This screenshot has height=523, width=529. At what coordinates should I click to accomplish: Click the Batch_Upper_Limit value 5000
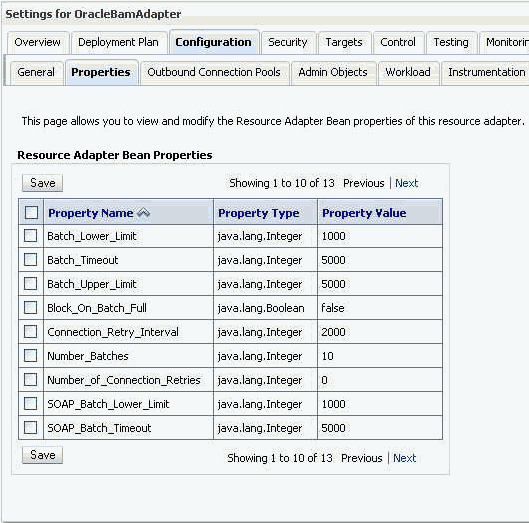(x=333, y=284)
